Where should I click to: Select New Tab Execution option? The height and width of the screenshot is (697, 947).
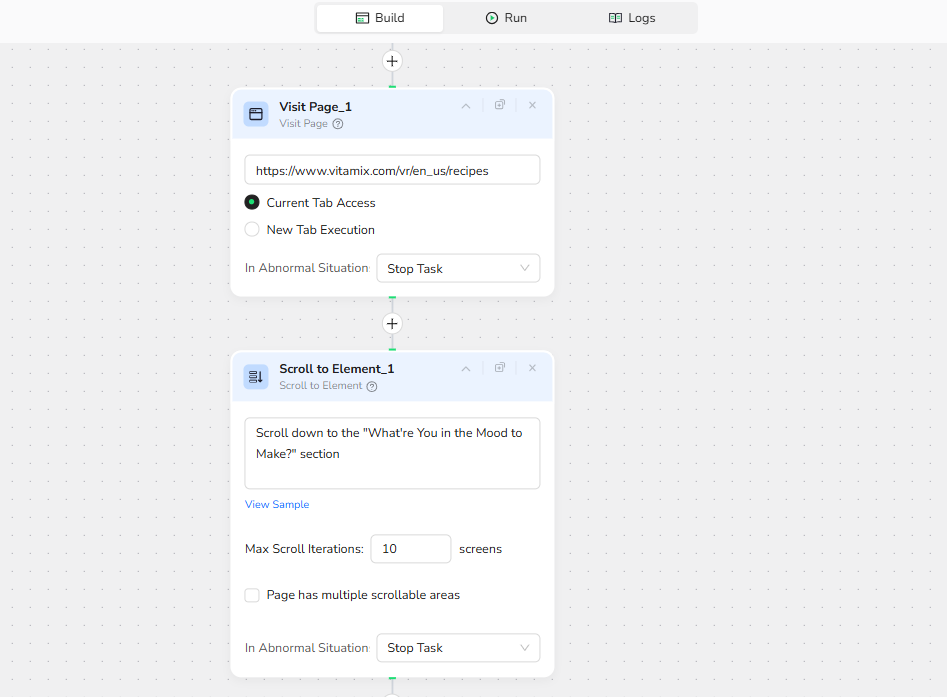point(252,229)
